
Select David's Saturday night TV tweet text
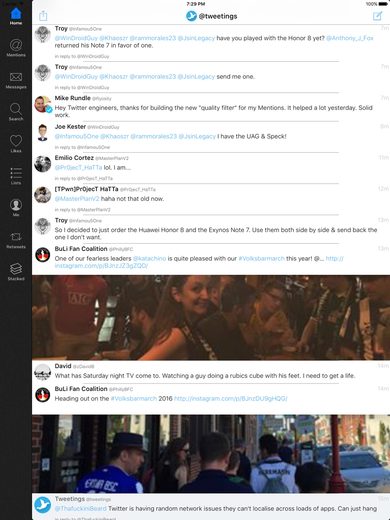[x=205, y=376]
